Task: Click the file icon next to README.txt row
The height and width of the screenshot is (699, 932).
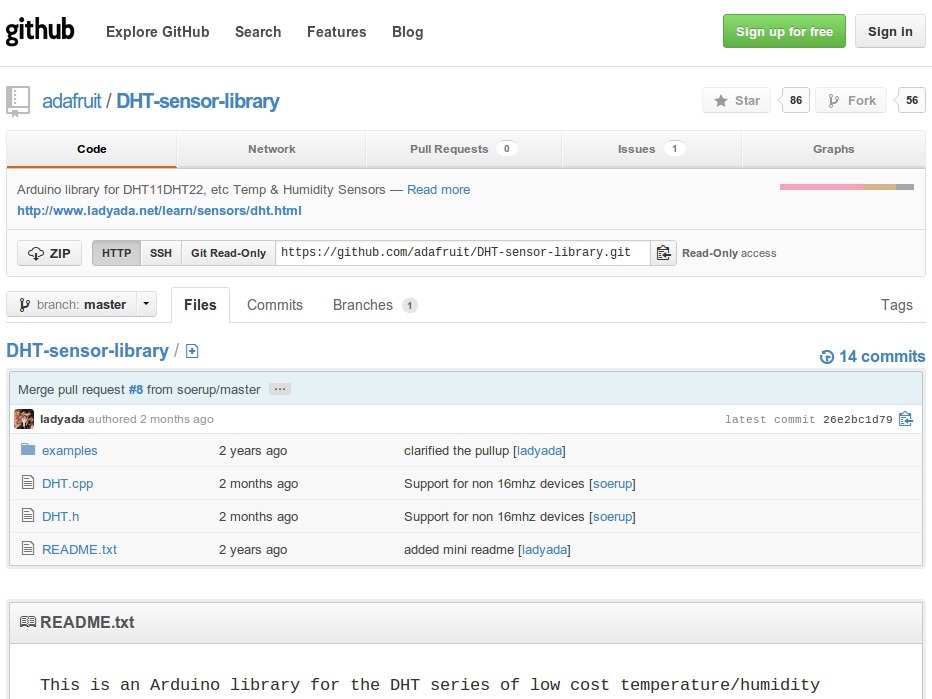Action: [27, 548]
